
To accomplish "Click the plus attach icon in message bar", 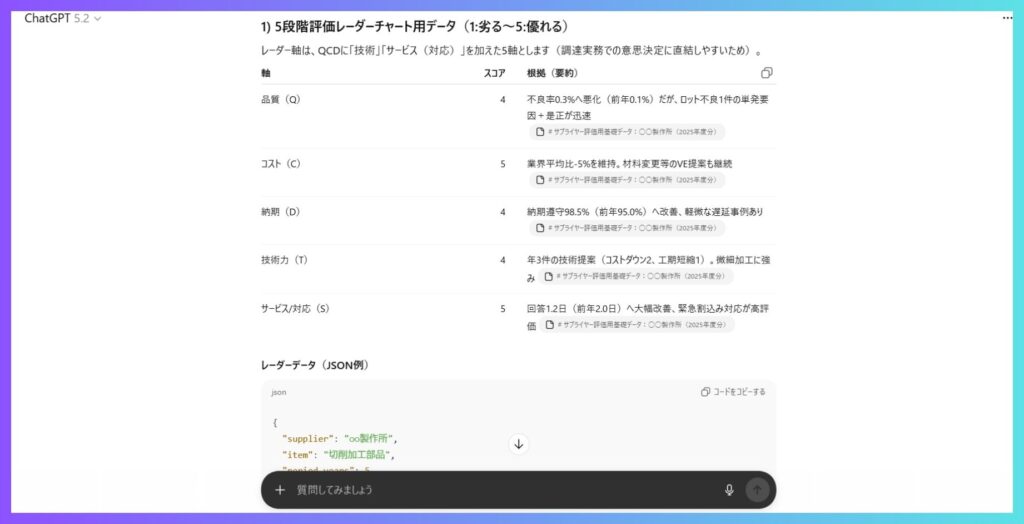I will pyautogui.click(x=280, y=490).
